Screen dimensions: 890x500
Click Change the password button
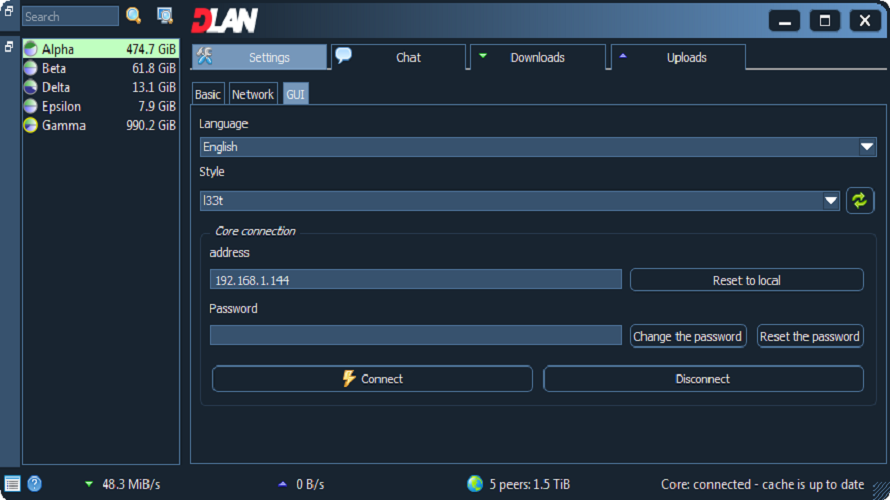click(x=688, y=336)
